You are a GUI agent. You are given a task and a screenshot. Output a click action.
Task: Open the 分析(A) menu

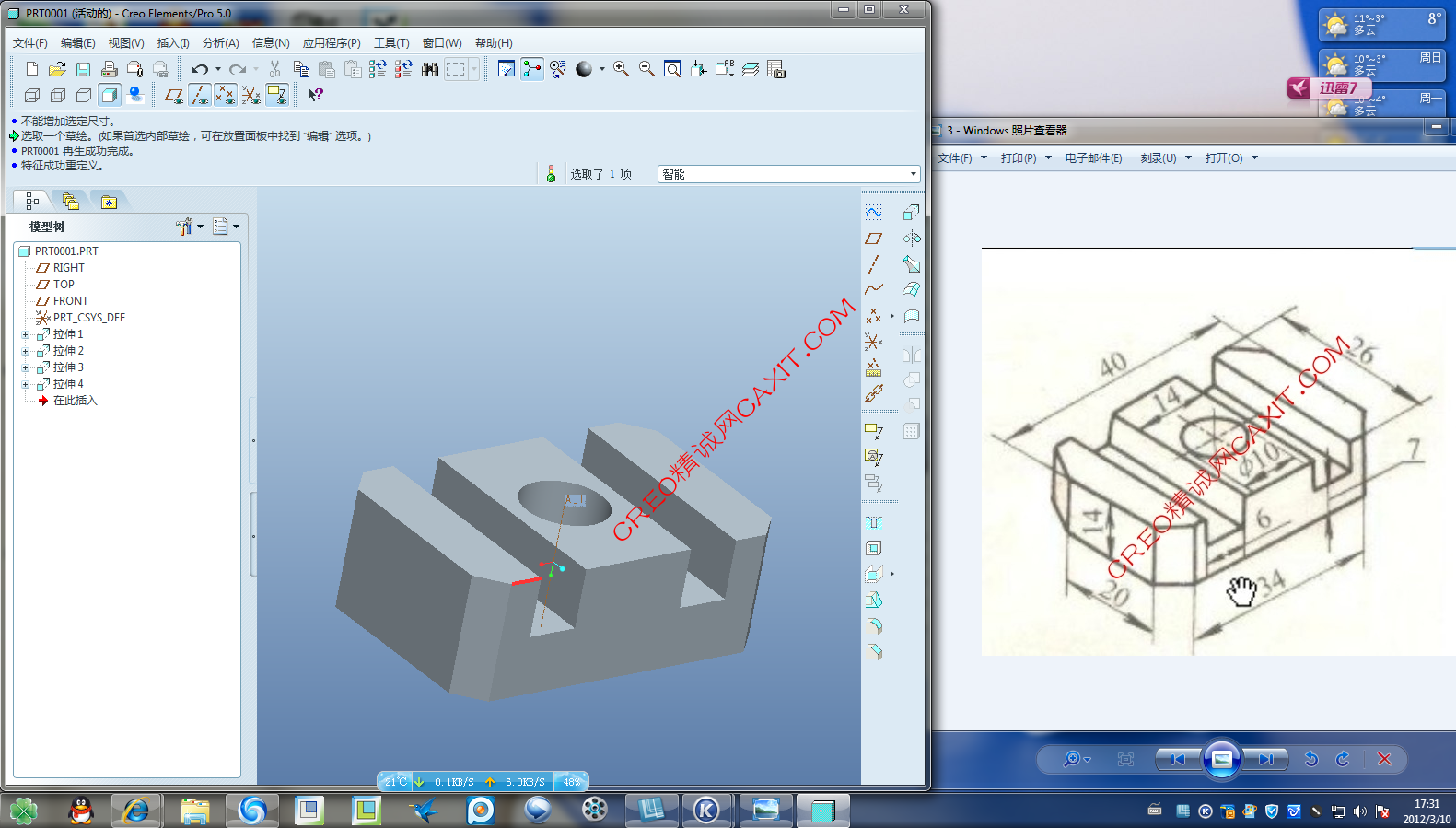click(220, 43)
